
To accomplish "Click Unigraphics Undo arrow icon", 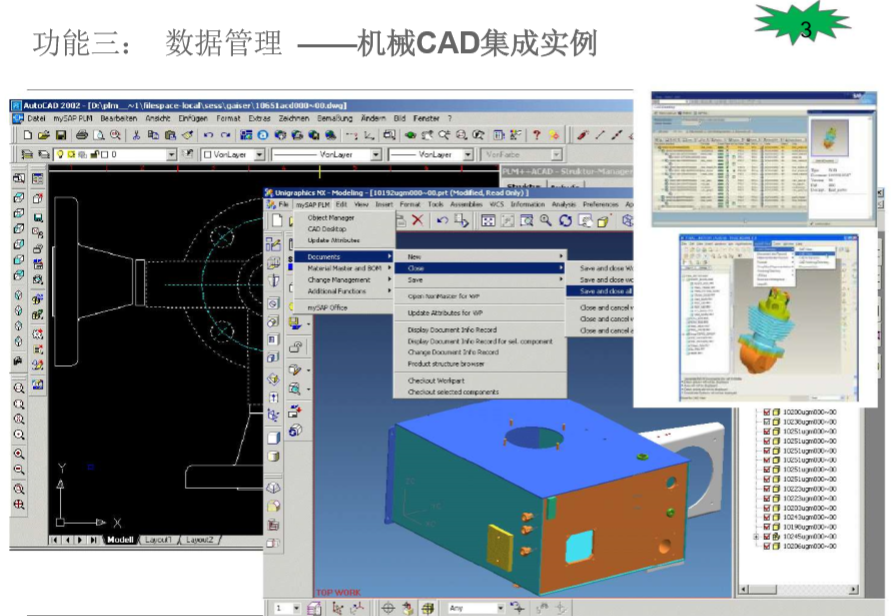I will (443, 220).
